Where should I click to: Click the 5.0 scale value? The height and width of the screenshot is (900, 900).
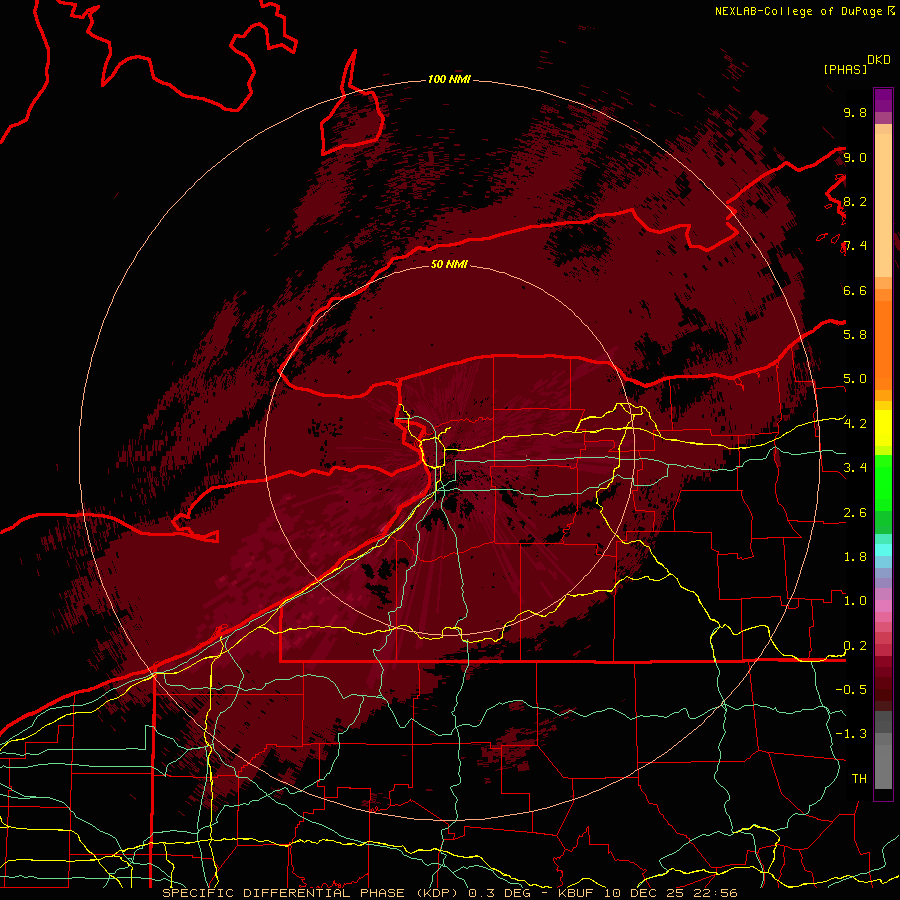855,379
